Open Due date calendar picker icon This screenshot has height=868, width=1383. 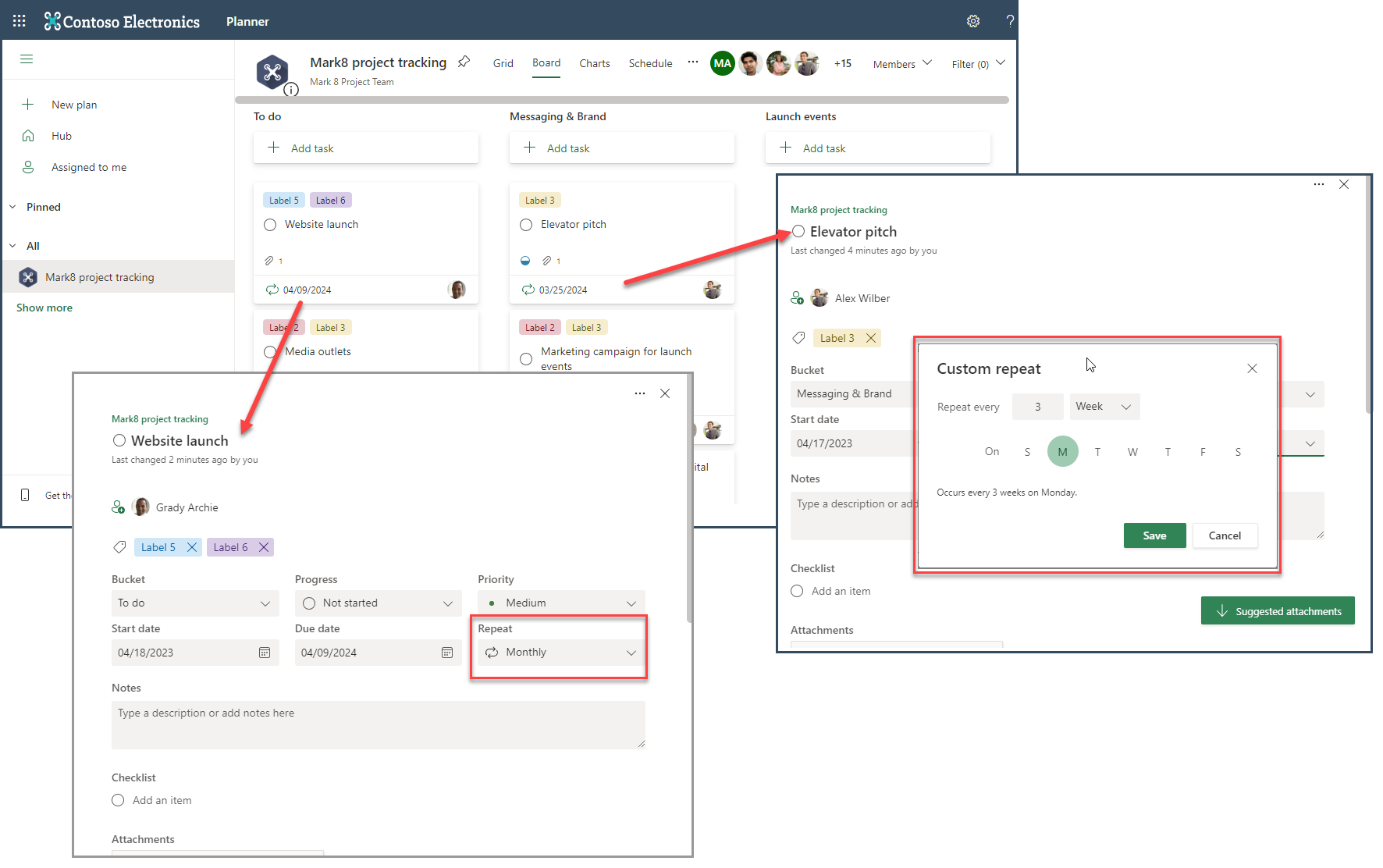pos(447,653)
